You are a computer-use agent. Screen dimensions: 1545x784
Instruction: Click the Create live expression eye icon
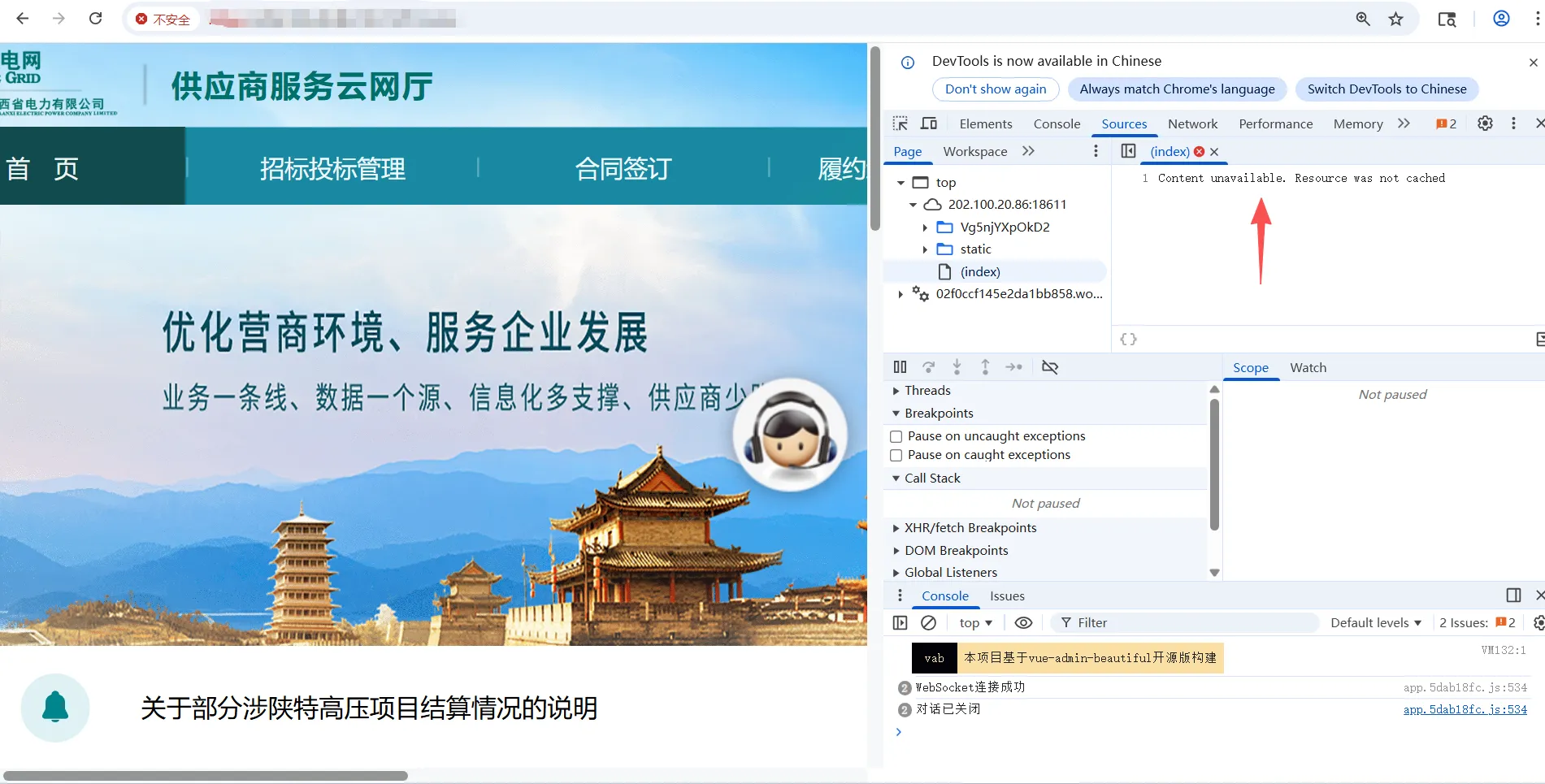click(1023, 622)
